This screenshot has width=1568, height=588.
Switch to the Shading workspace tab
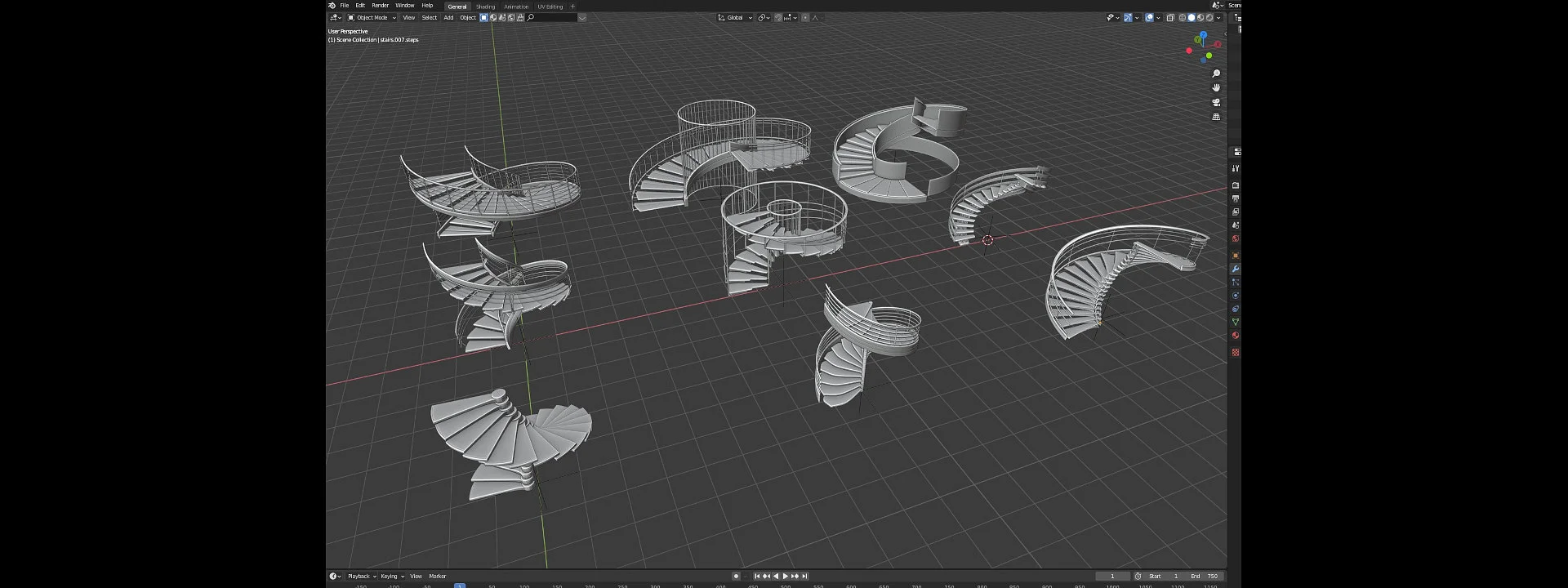485,7
